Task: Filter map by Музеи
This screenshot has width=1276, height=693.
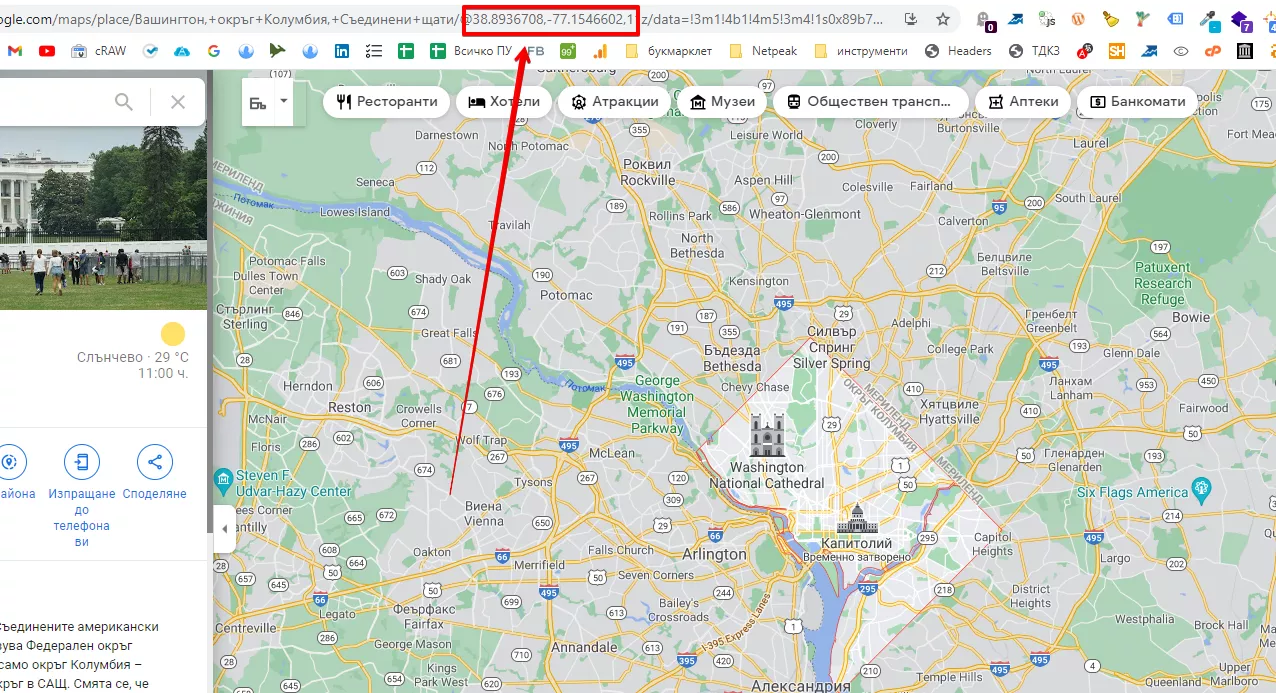Action: [x=722, y=101]
